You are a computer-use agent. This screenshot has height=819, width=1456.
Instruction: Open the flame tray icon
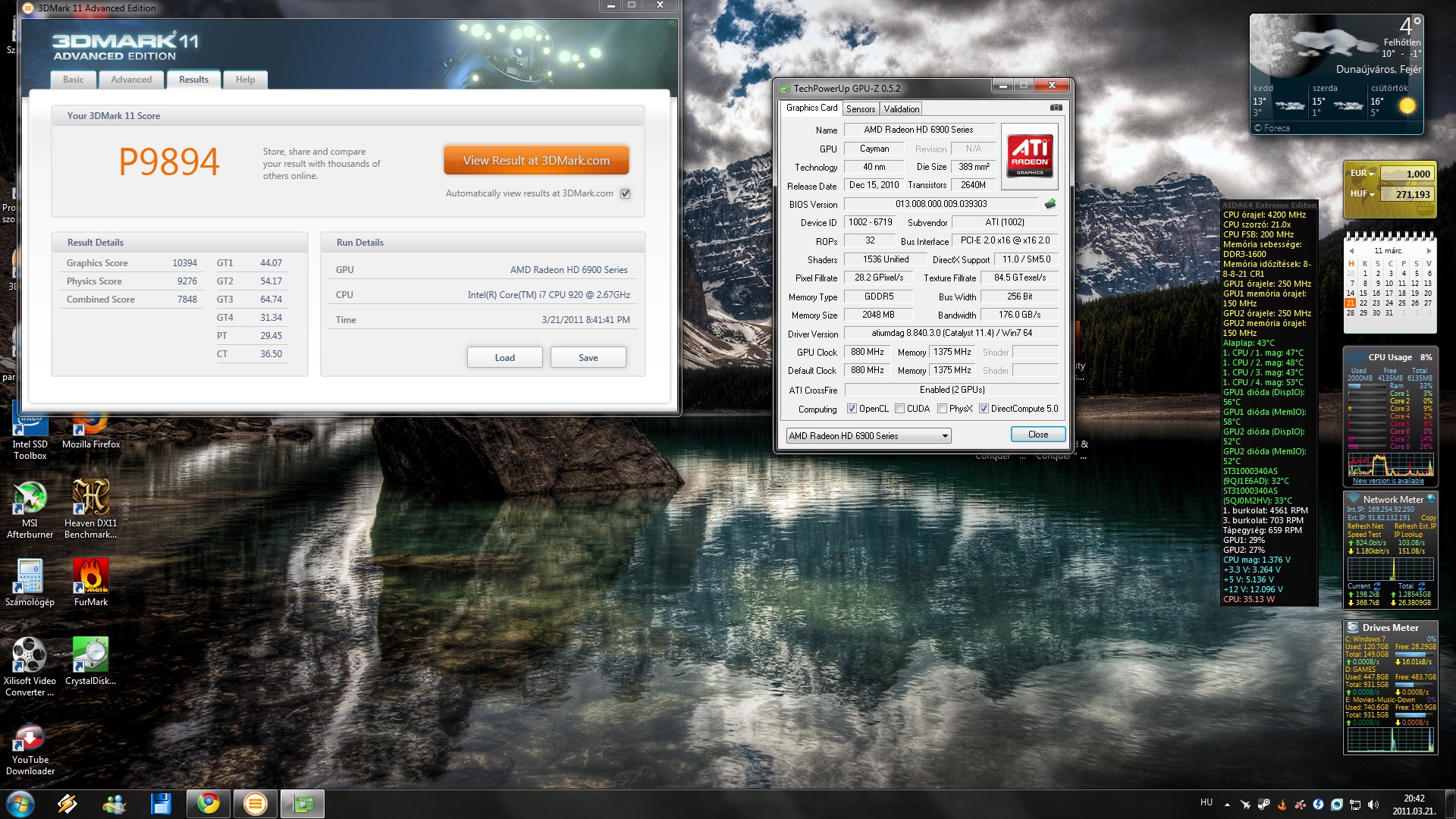pyautogui.click(x=1282, y=804)
